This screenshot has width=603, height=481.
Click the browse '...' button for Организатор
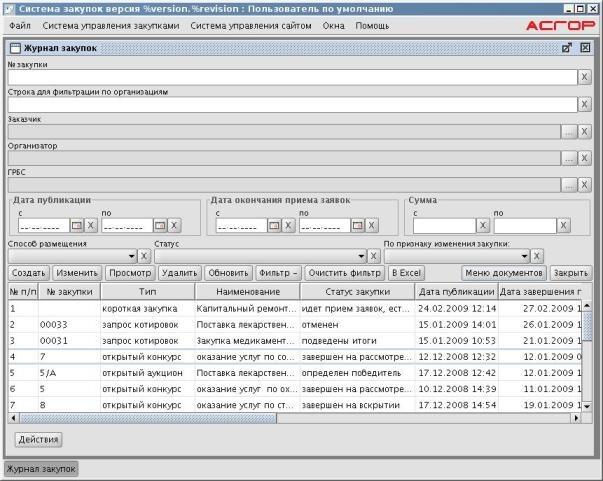569,158
